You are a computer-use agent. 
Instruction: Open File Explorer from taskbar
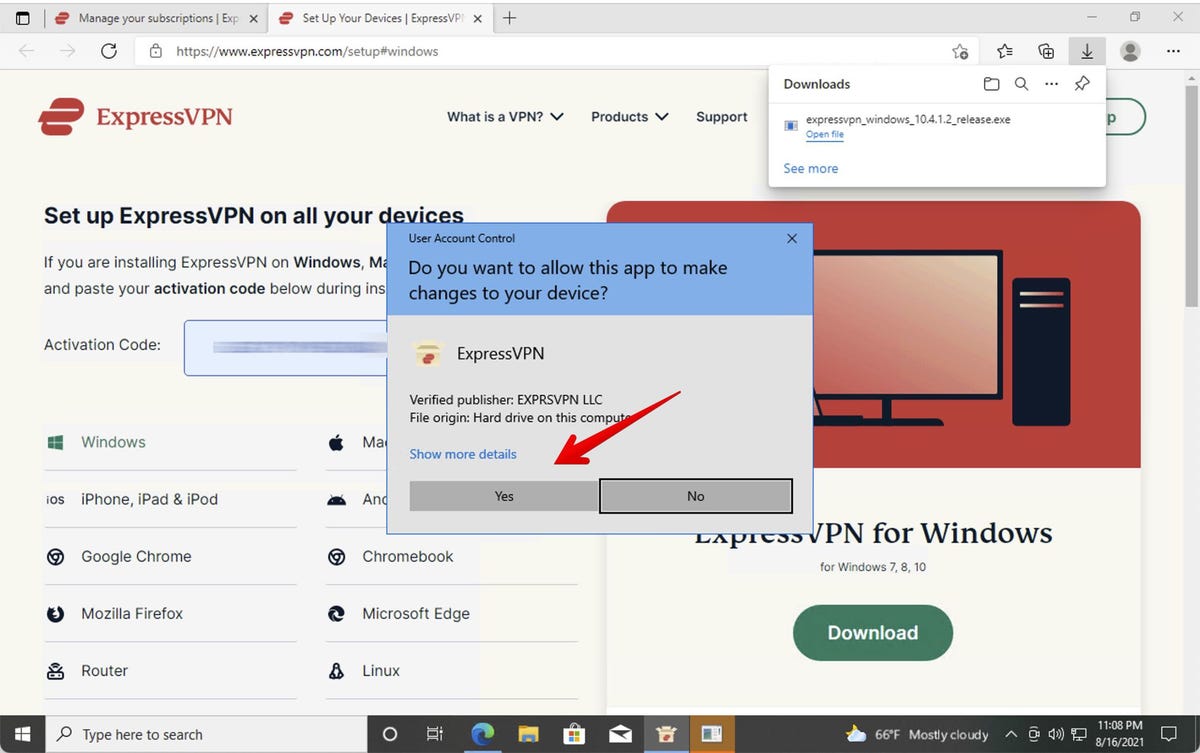pos(528,734)
